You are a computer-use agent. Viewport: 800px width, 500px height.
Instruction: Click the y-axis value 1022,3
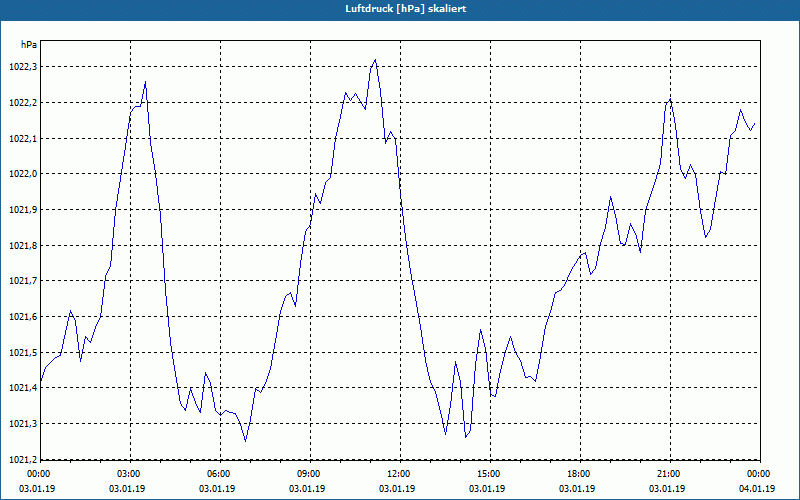click(x=23, y=67)
